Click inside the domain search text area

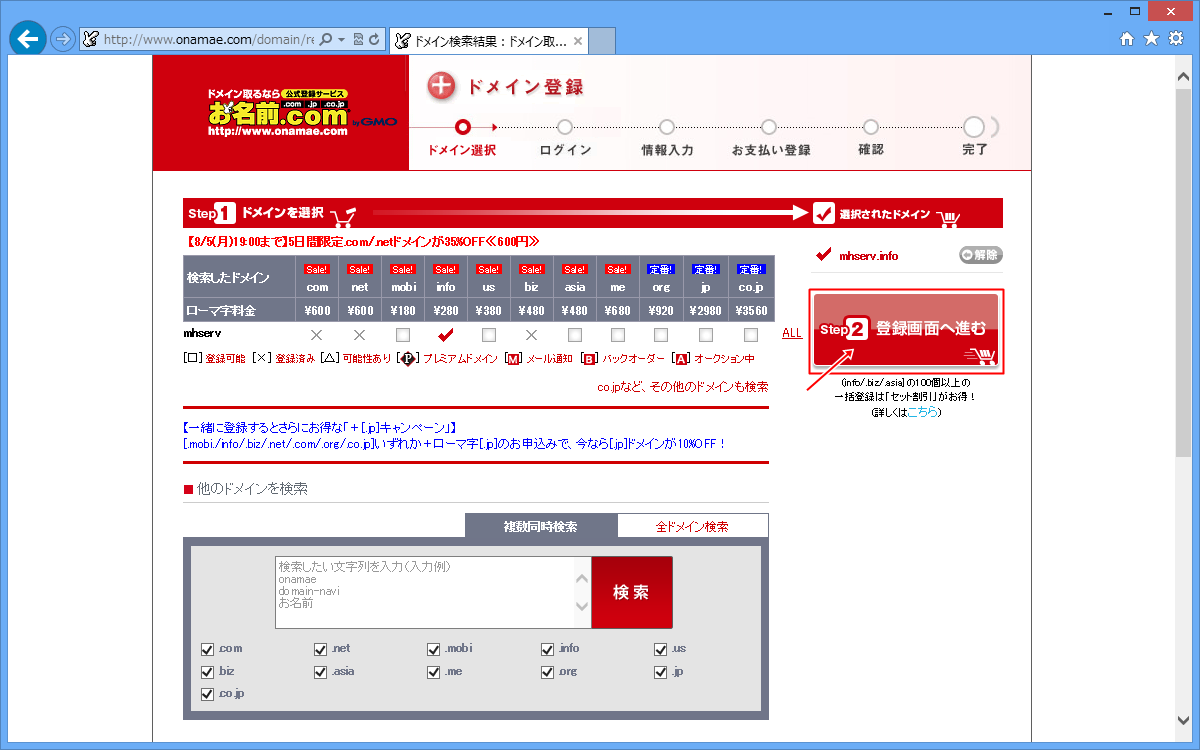(425, 592)
